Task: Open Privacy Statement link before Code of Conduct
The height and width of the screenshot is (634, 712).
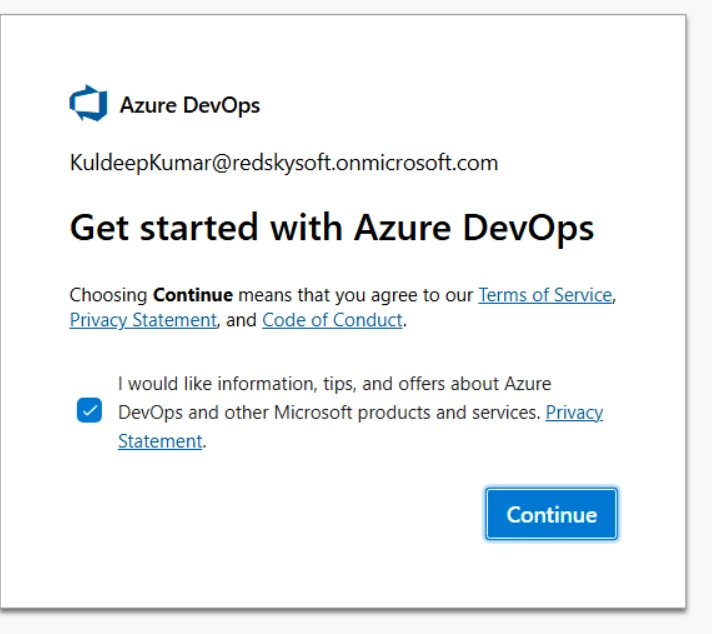Action: [143, 321]
